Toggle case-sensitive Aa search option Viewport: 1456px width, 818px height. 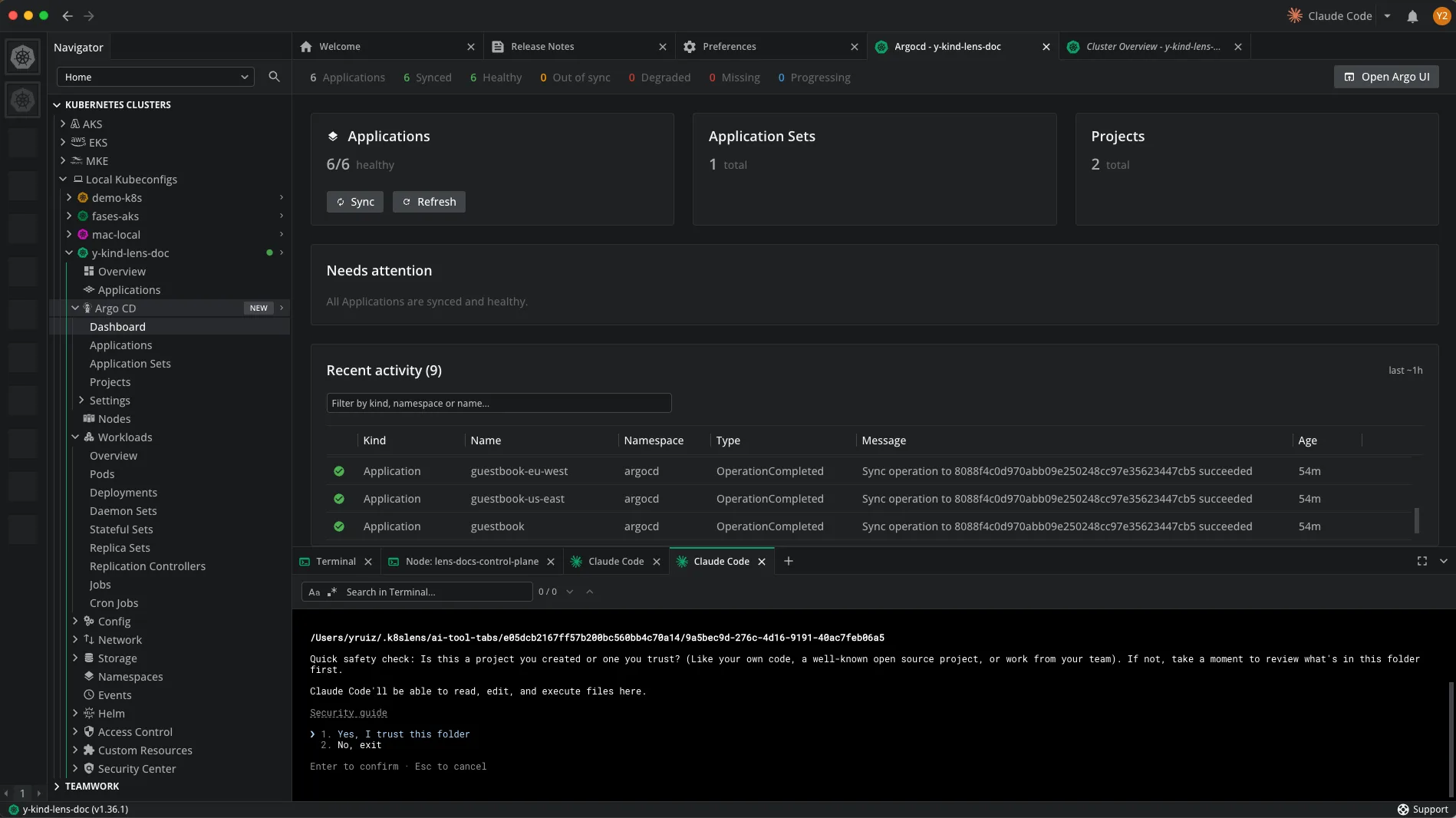[315, 592]
